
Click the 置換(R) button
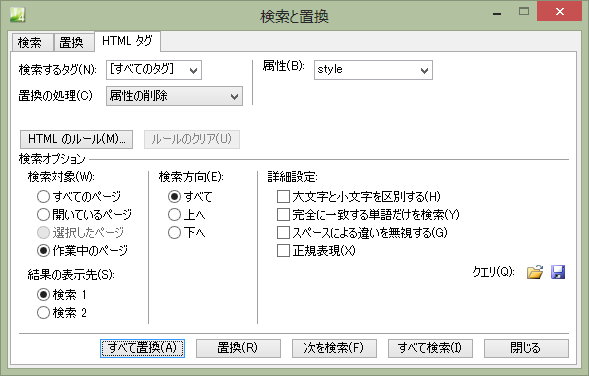point(238,348)
